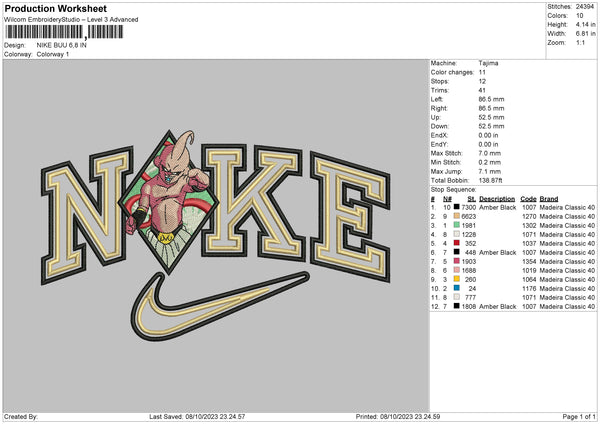Click the Stop Sequence heading
This screenshot has height=424, width=600.
453,189
